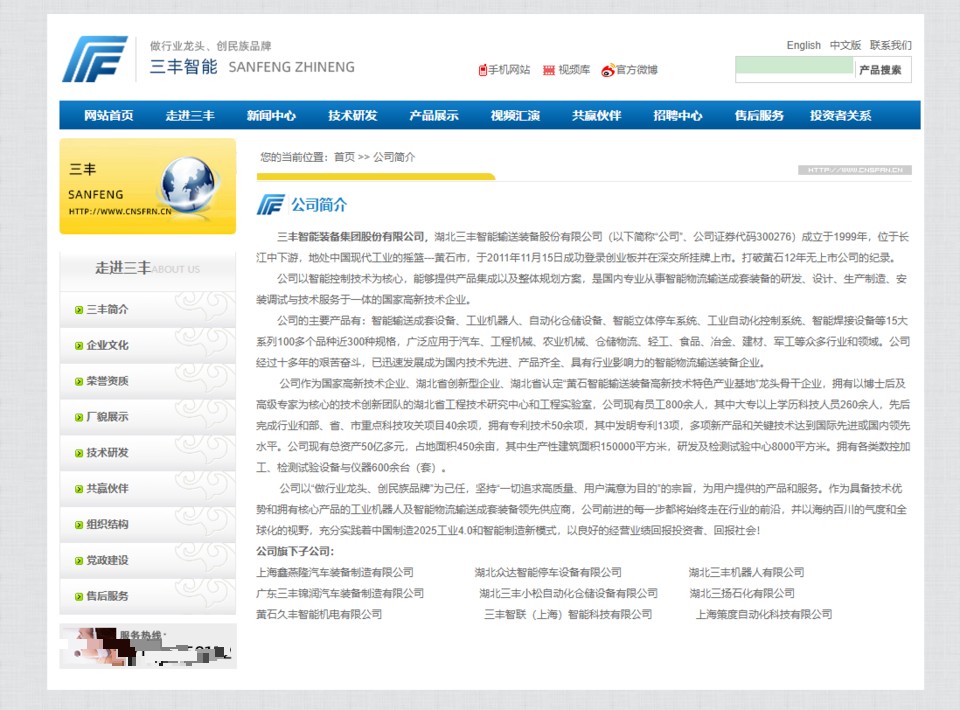Open 招聘中心 navigation menu
Screen dimensions: 960x710
tap(678, 115)
